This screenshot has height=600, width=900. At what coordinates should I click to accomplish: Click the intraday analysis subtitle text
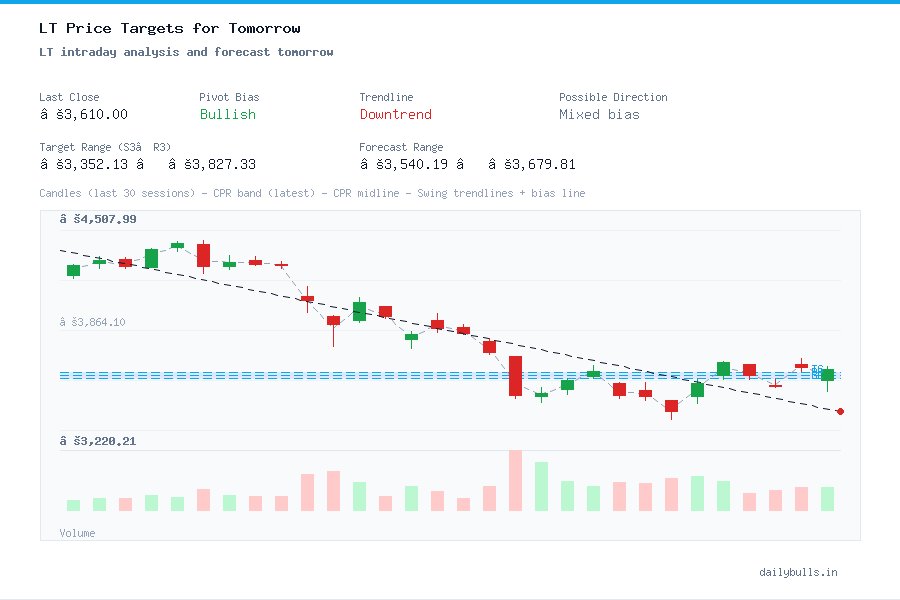click(x=186, y=52)
